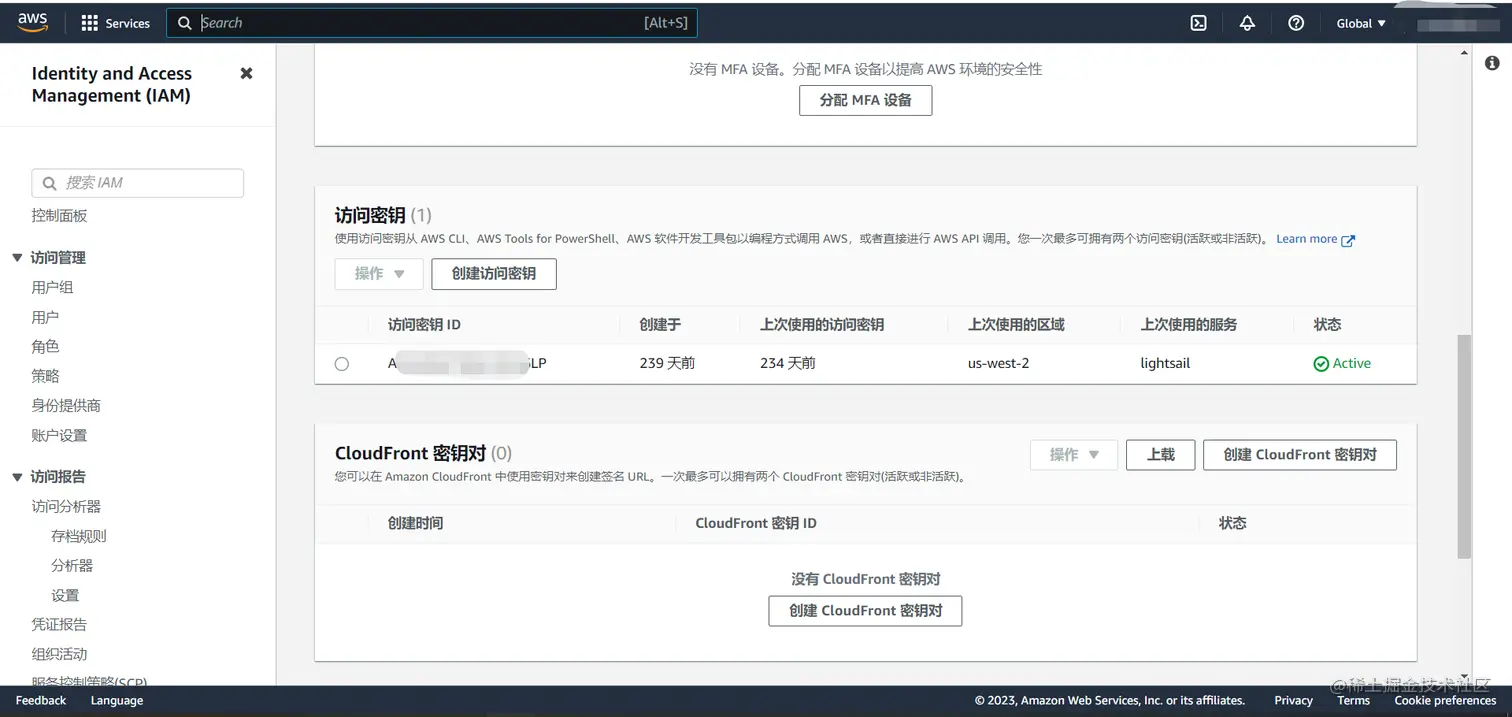Click the 234 天前 last used cell
The image size is (1512, 717).
[788, 364]
